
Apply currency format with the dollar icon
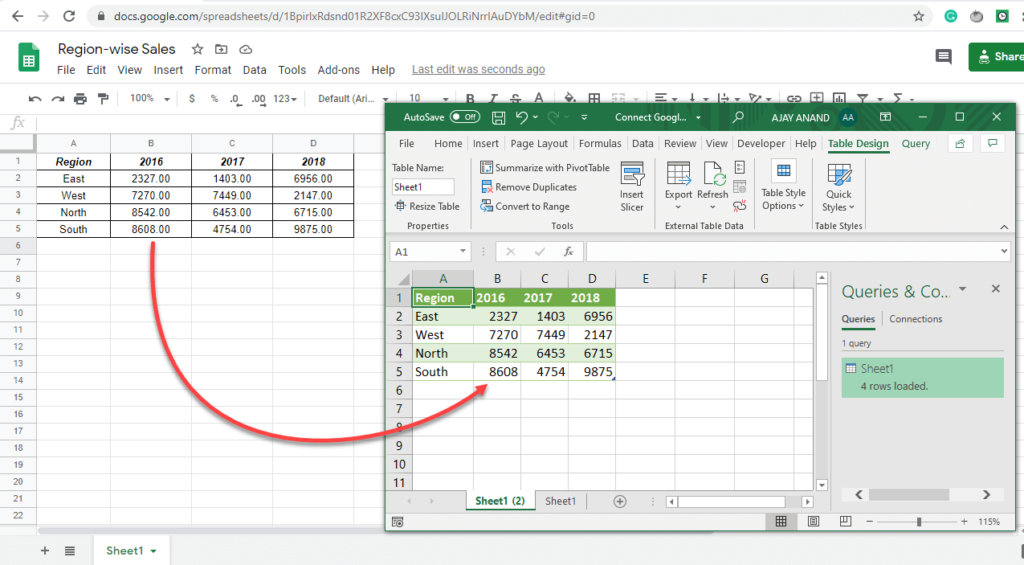click(x=191, y=99)
